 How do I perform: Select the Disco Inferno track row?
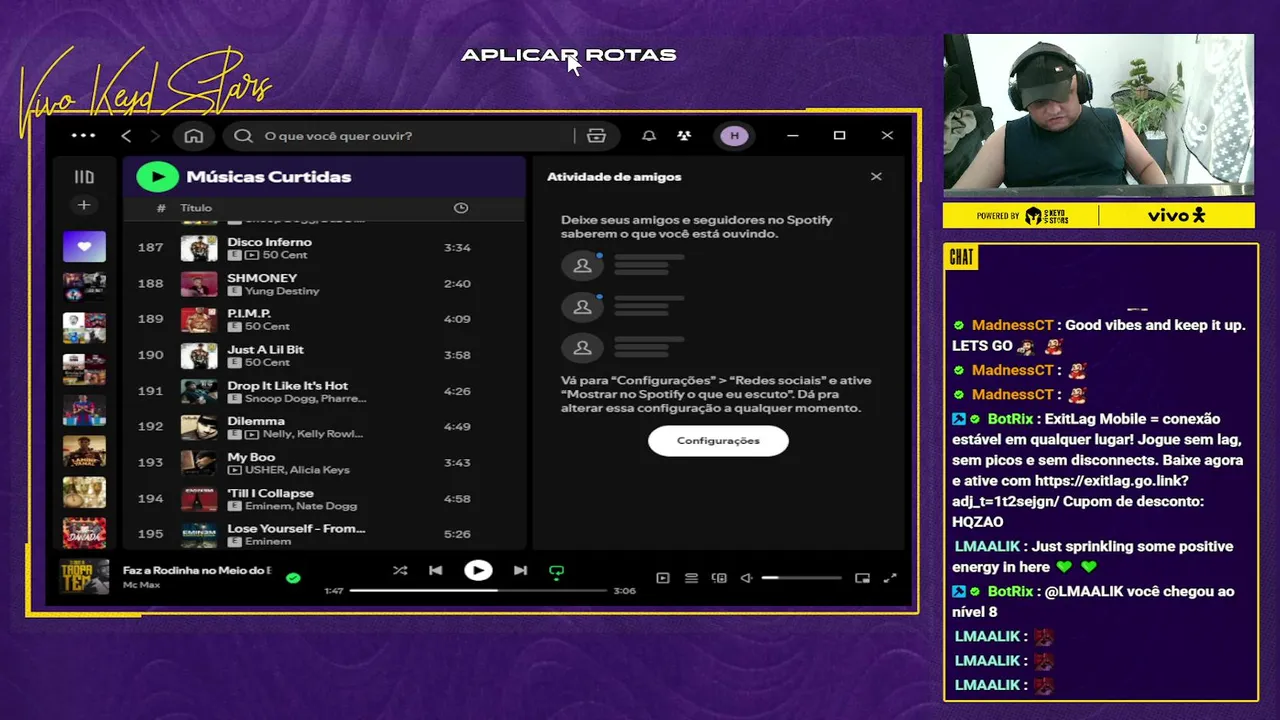[323, 248]
